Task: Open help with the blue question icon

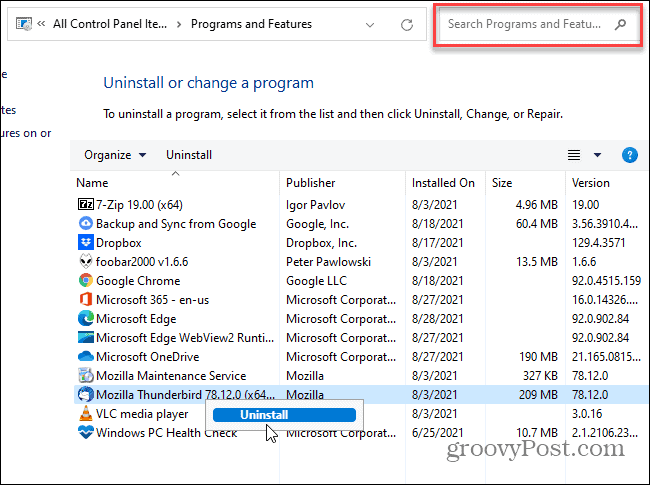Action: click(x=630, y=155)
